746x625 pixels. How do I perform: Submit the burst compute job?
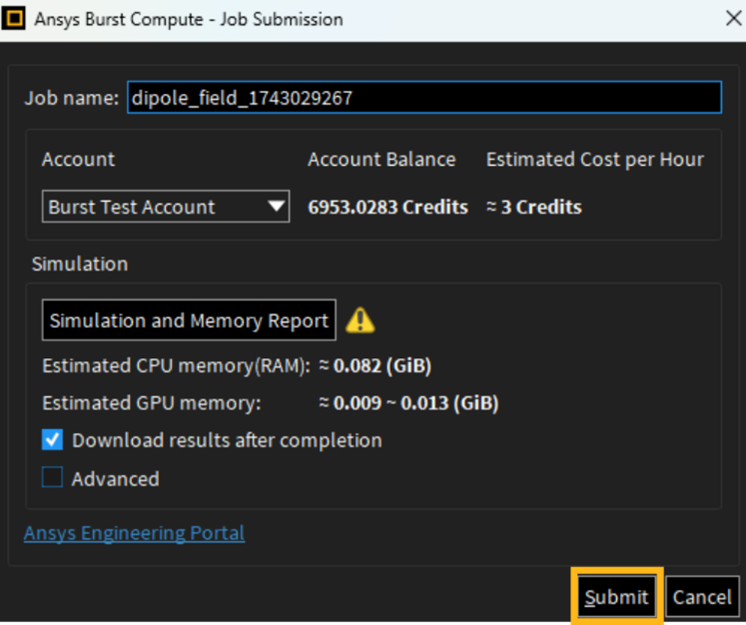[x=617, y=597]
